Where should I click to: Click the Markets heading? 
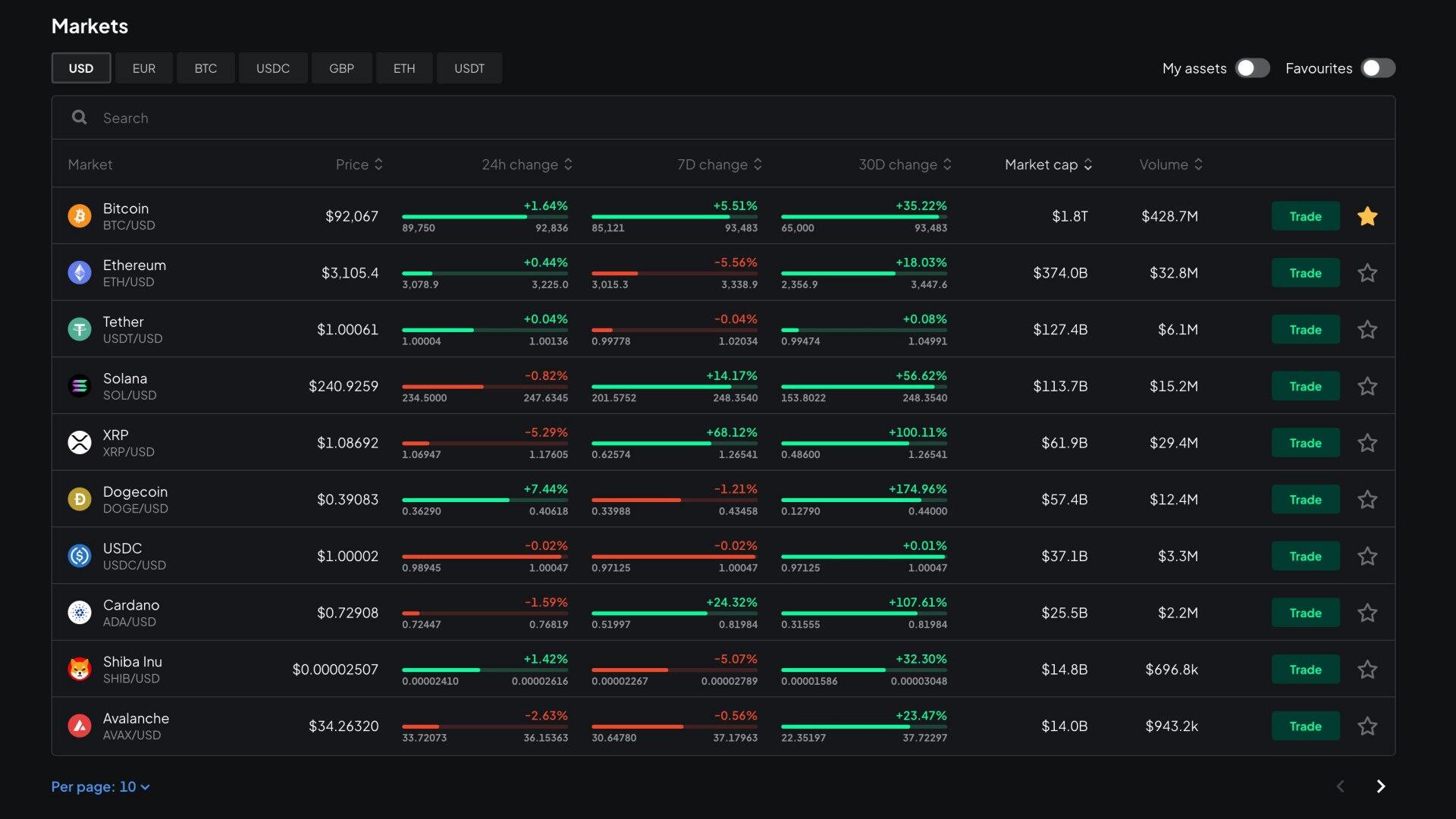pyautogui.click(x=89, y=26)
